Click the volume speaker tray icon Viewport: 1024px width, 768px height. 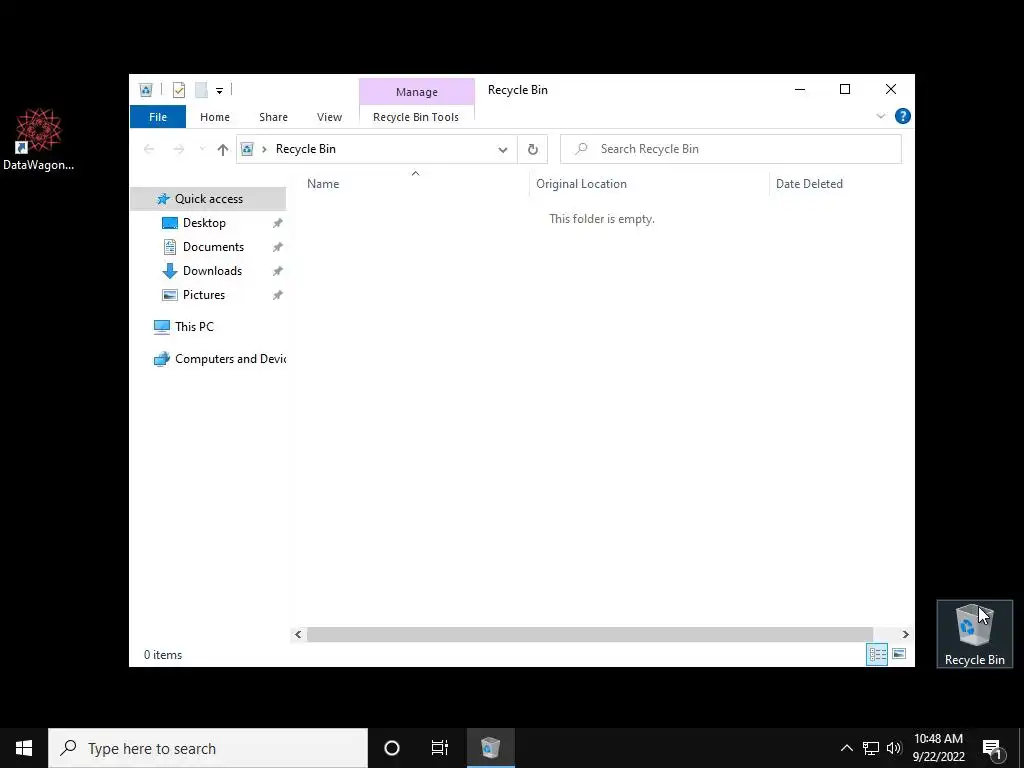[894, 748]
